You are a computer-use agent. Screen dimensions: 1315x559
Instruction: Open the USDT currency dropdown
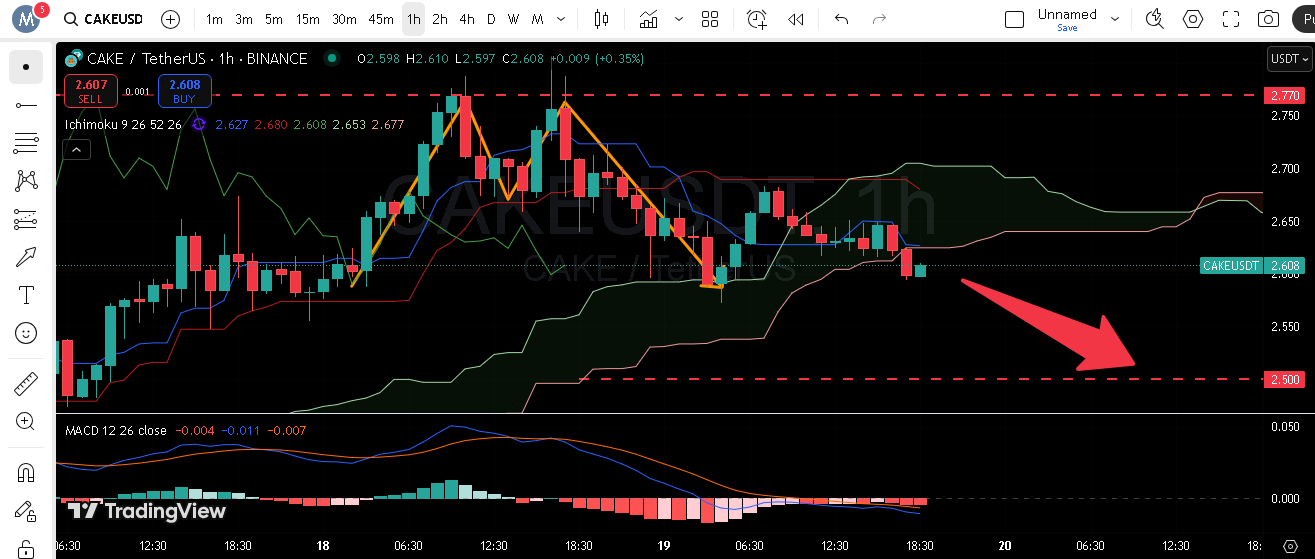pyautogui.click(x=1288, y=59)
